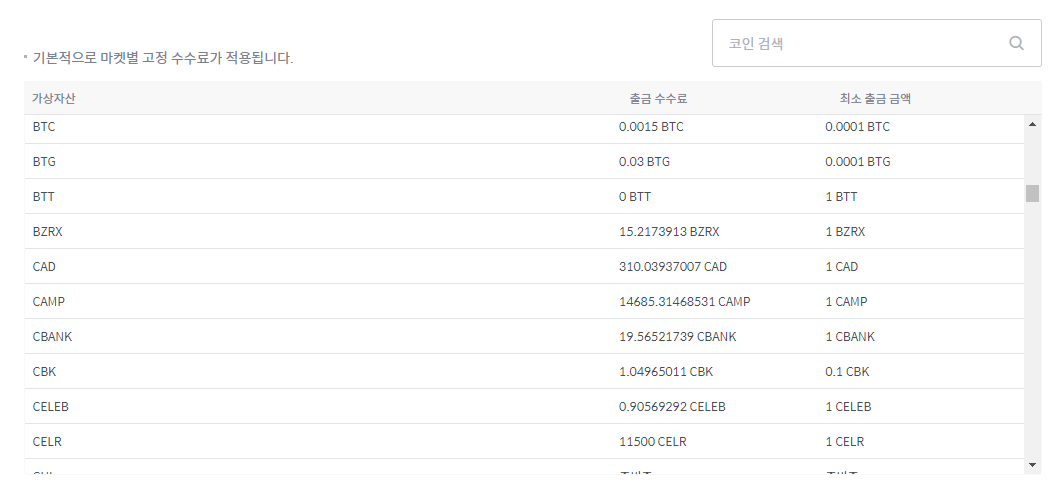The image size is (1064, 484).
Task: Click the 0 BTT withdrawal fee
Action: 635,197
